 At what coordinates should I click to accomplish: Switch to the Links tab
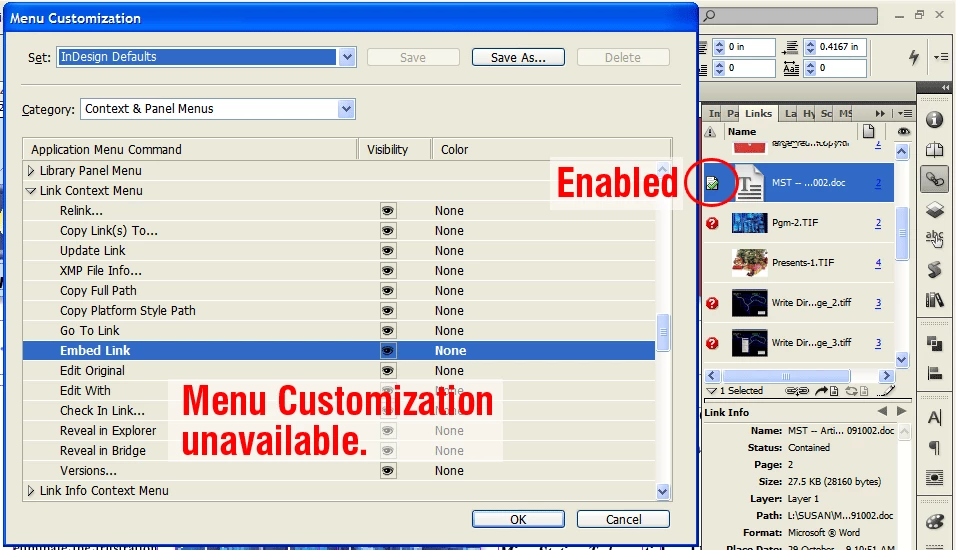point(758,113)
